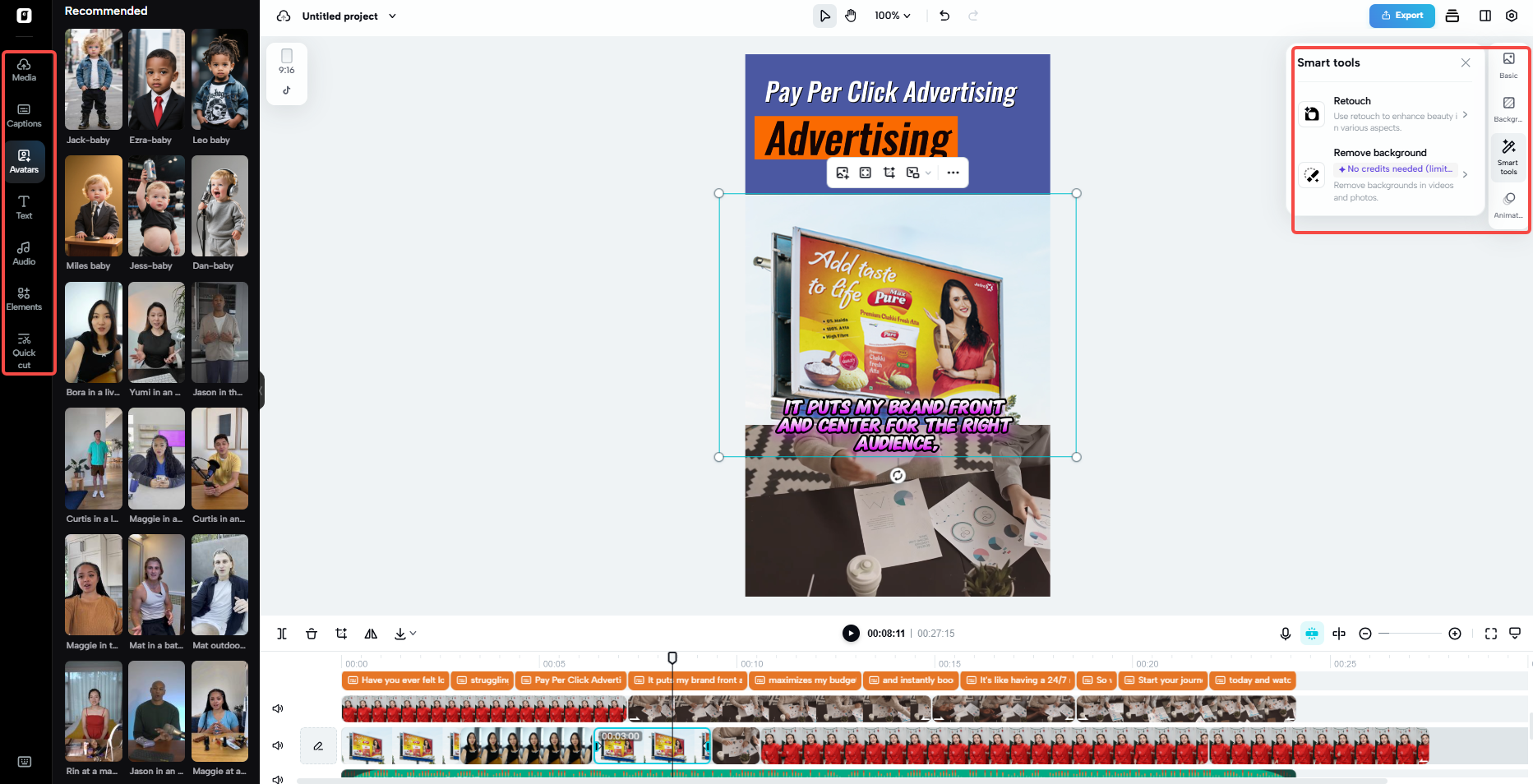Mute the bottom audio track
1533x784 pixels.
[278, 779]
